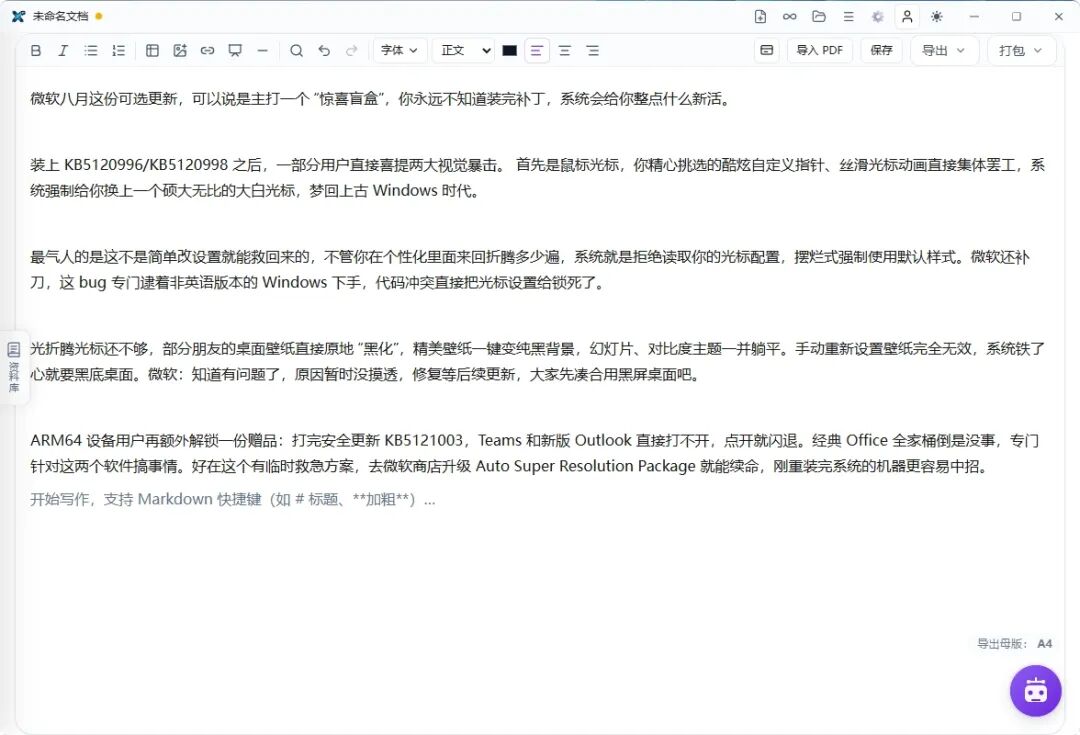Click the 保存 save button
This screenshot has height=735, width=1080.
click(x=882, y=50)
